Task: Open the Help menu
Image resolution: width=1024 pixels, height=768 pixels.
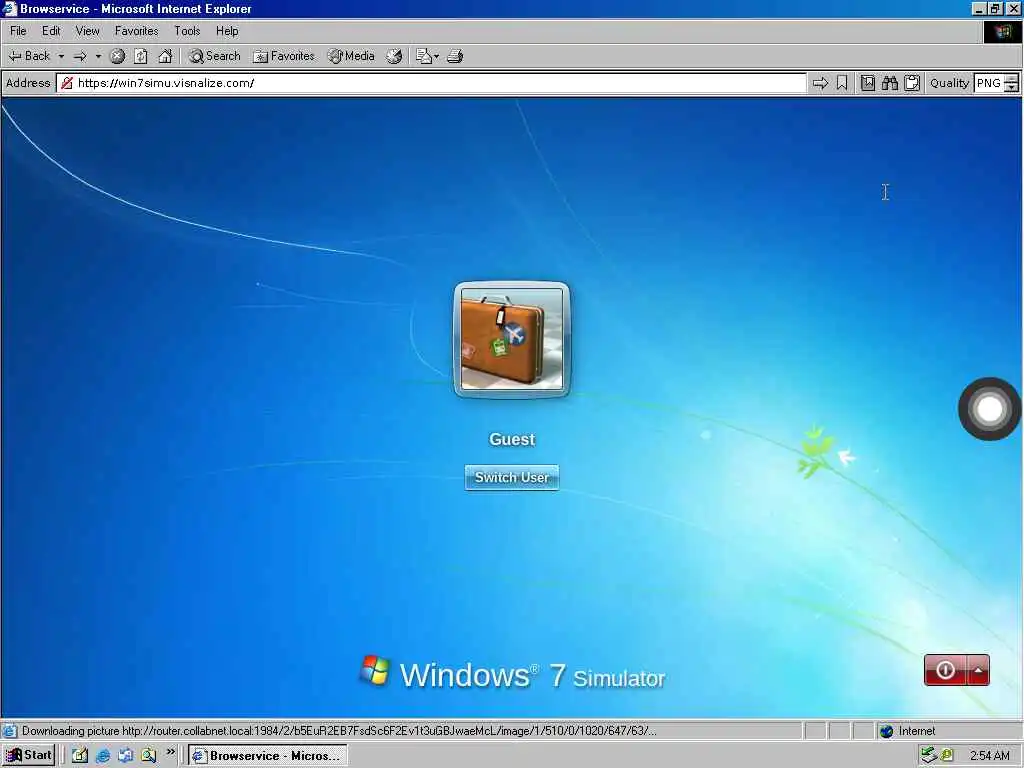Action: pos(227,31)
